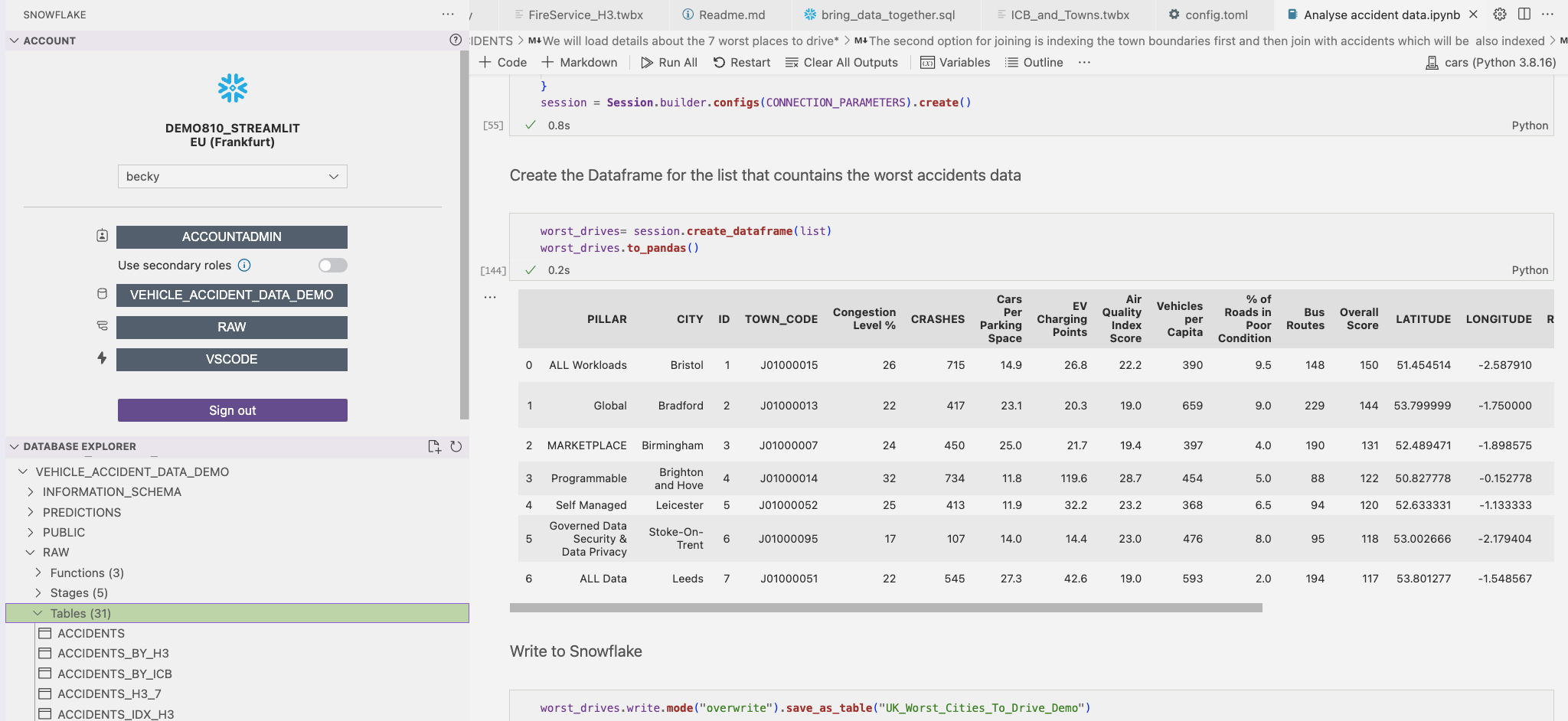This screenshot has height=721, width=1568.
Task: Select the ACCOUNTADMIN role button
Action: (232, 237)
